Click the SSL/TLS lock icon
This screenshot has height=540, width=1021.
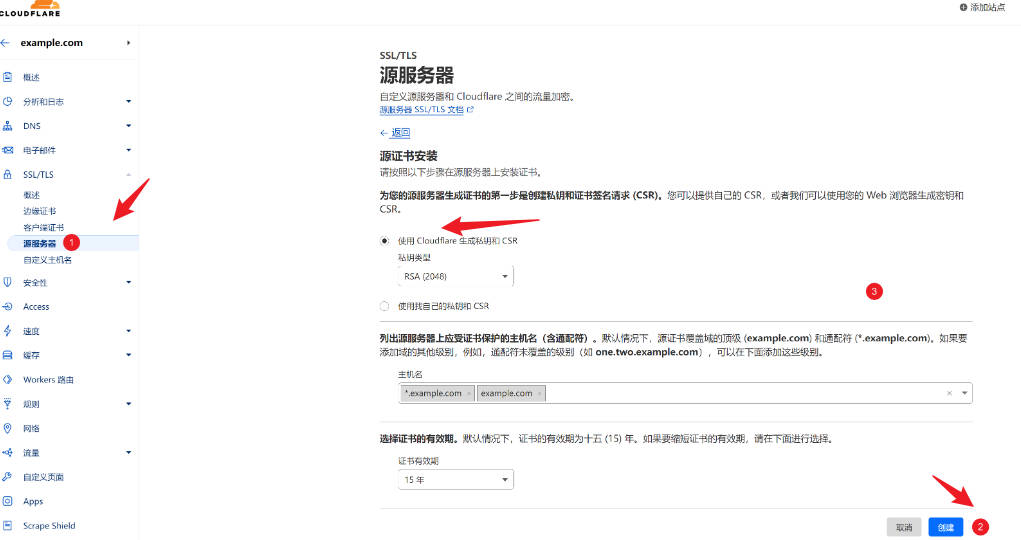coord(7,175)
